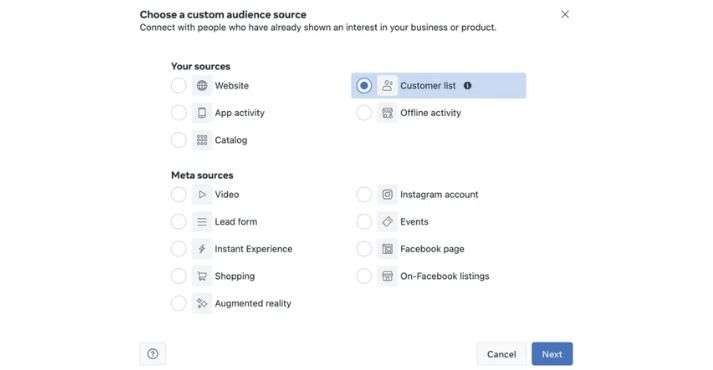Click the 'Your sources' heading
This screenshot has height=370, width=713.
point(201,66)
